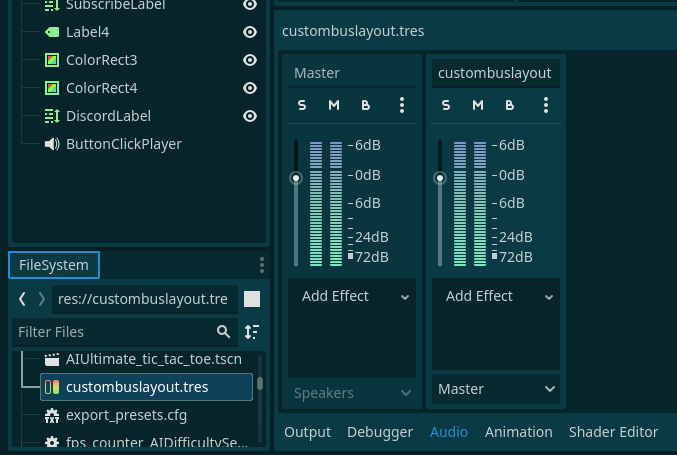Toggle FileSystem split view mode button
677x455 pixels.
(252, 299)
